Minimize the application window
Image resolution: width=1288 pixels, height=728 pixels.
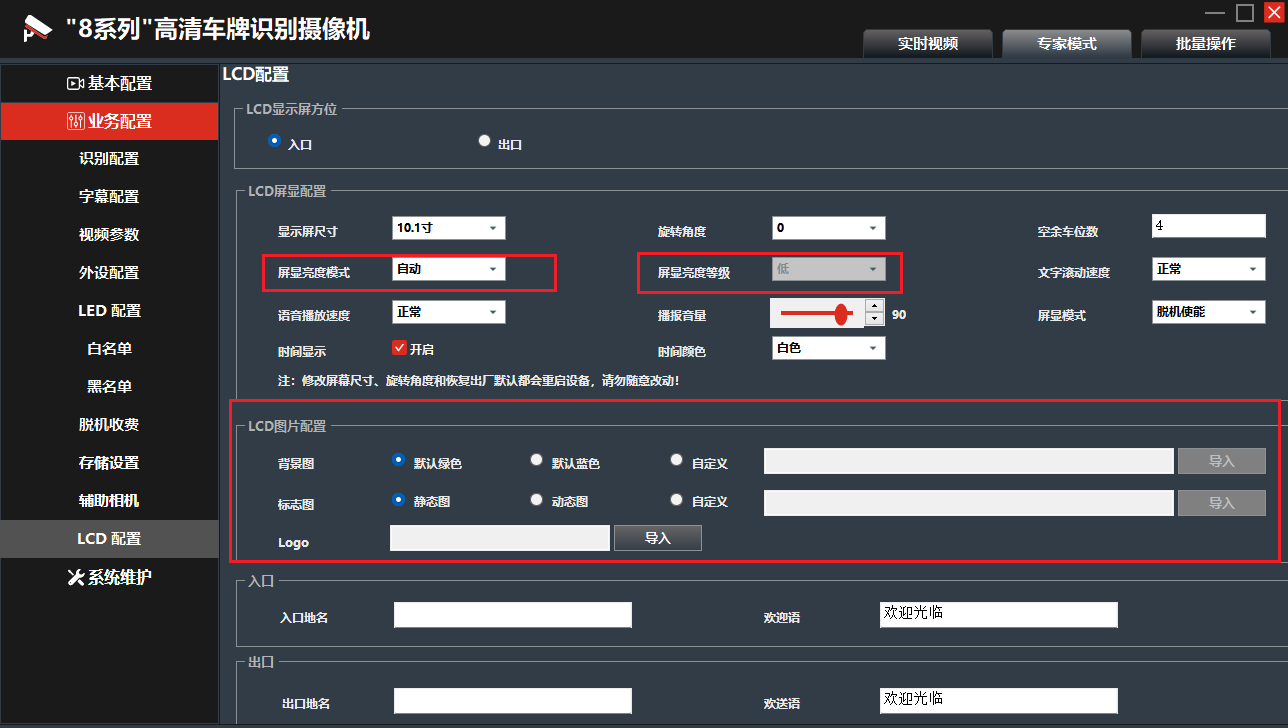(1215, 13)
